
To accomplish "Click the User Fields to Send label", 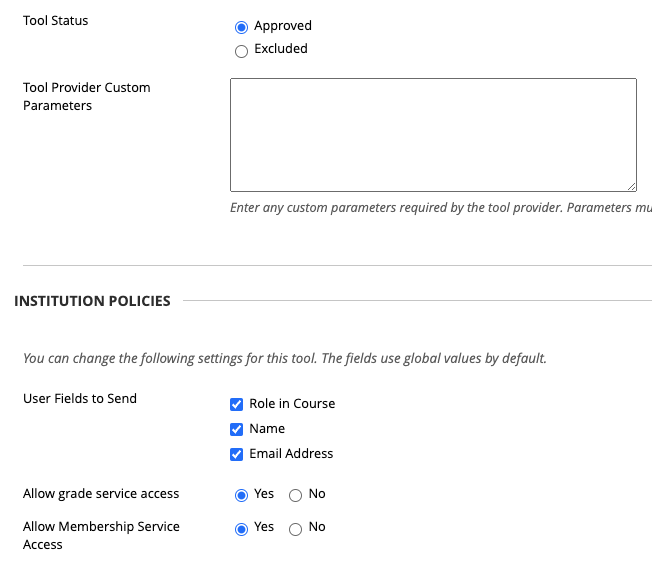I will pyautogui.click(x=80, y=398).
